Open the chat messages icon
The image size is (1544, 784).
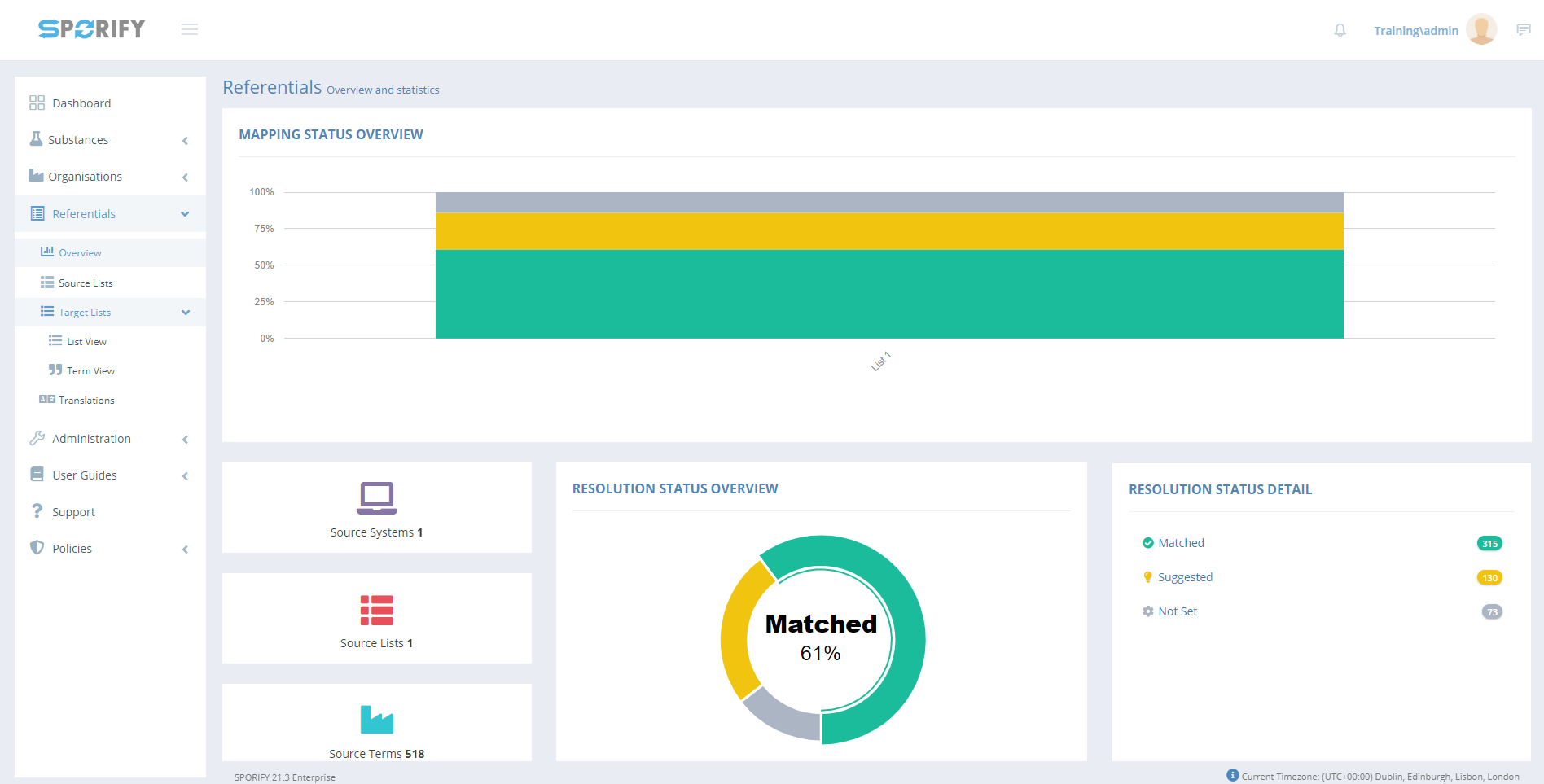click(1523, 30)
